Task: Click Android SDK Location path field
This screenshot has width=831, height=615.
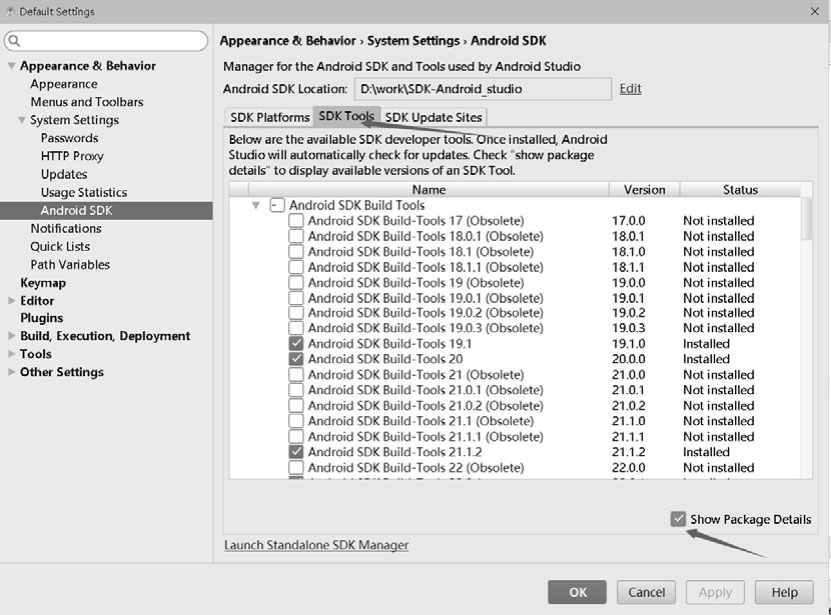Action: [x=483, y=89]
